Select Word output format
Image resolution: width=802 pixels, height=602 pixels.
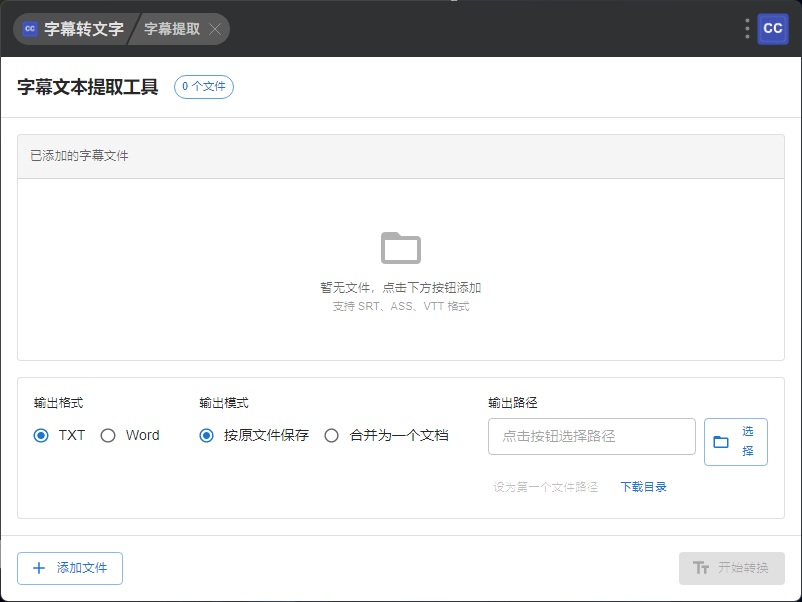click(108, 435)
